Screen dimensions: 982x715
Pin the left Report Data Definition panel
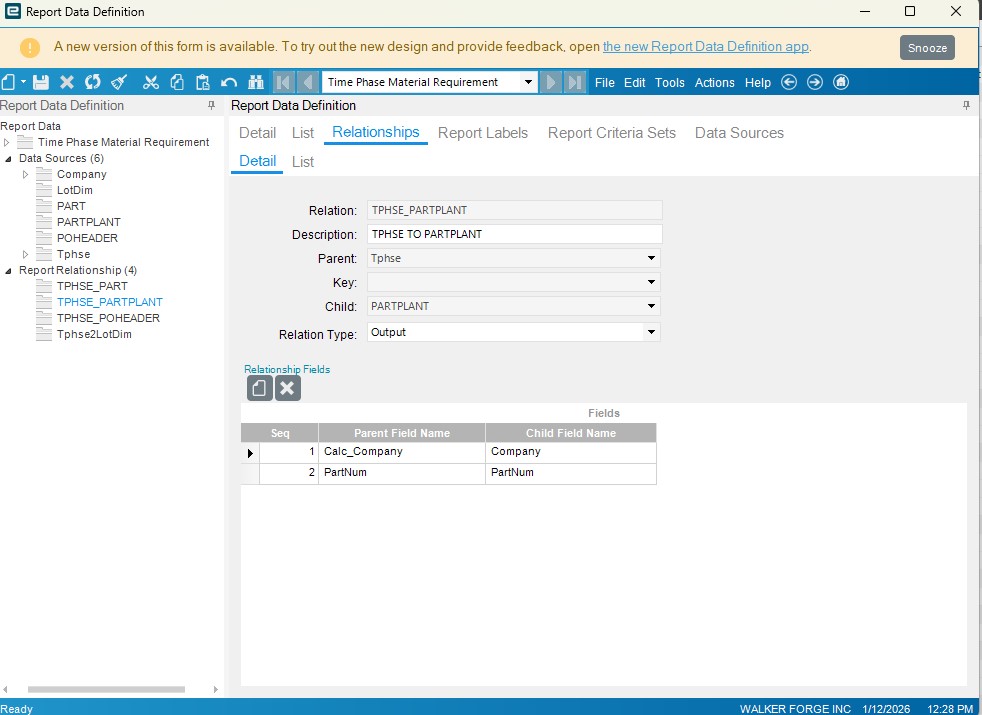coord(211,105)
